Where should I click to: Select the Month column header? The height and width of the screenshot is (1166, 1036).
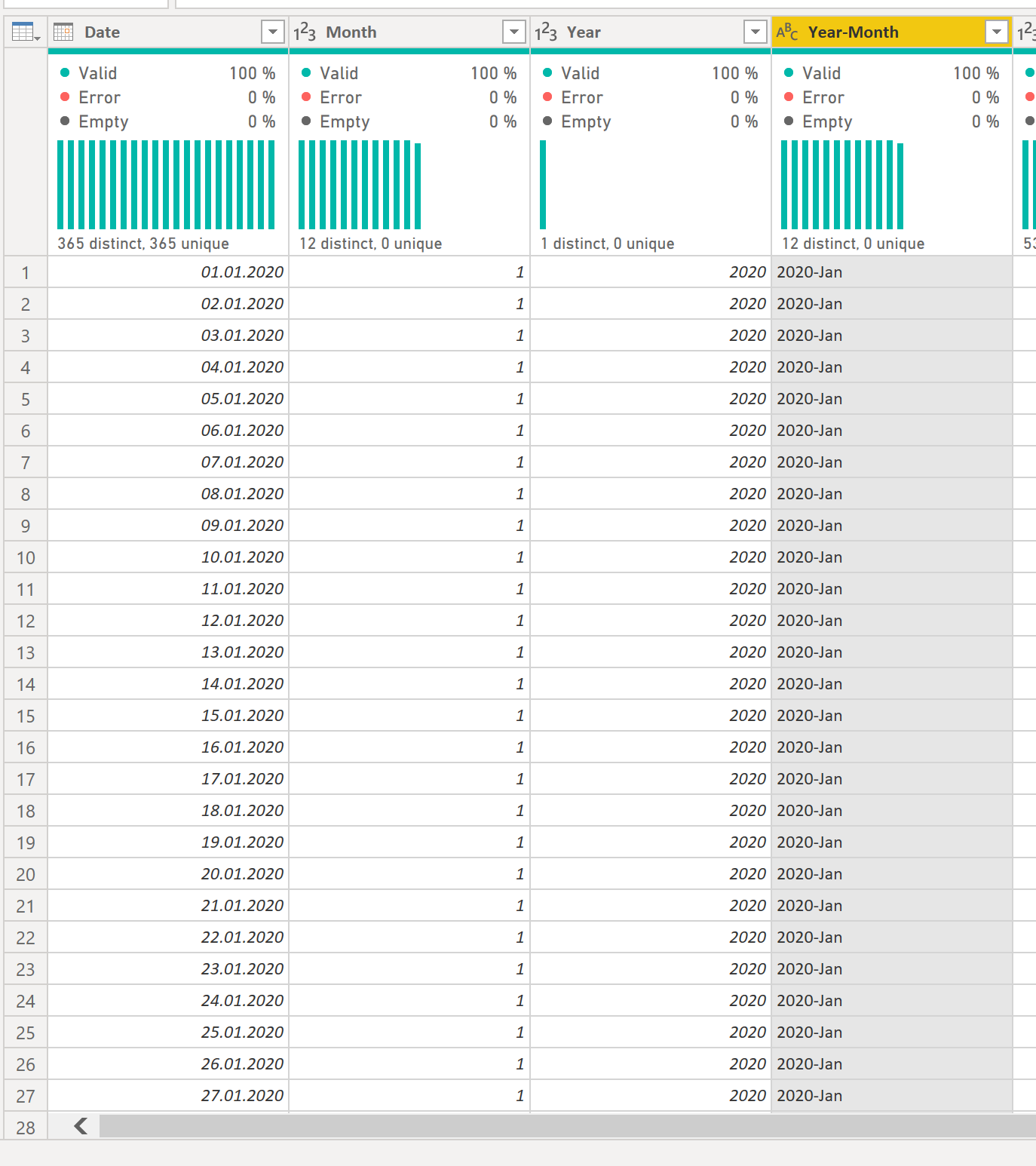pos(409,32)
